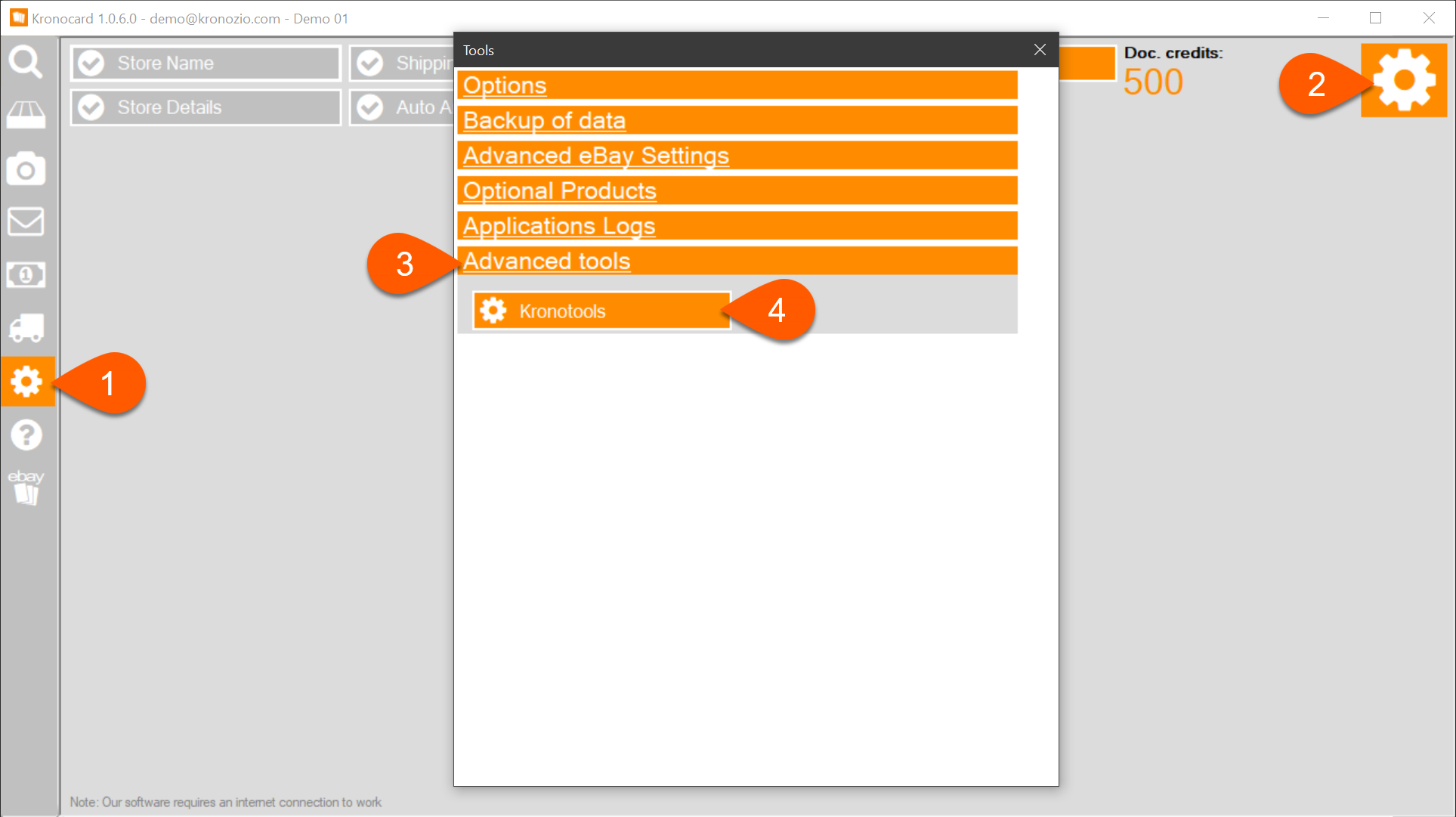Click the Settings gear icon in sidebar
Viewport: 1456px width, 817px height.
pos(27,381)
